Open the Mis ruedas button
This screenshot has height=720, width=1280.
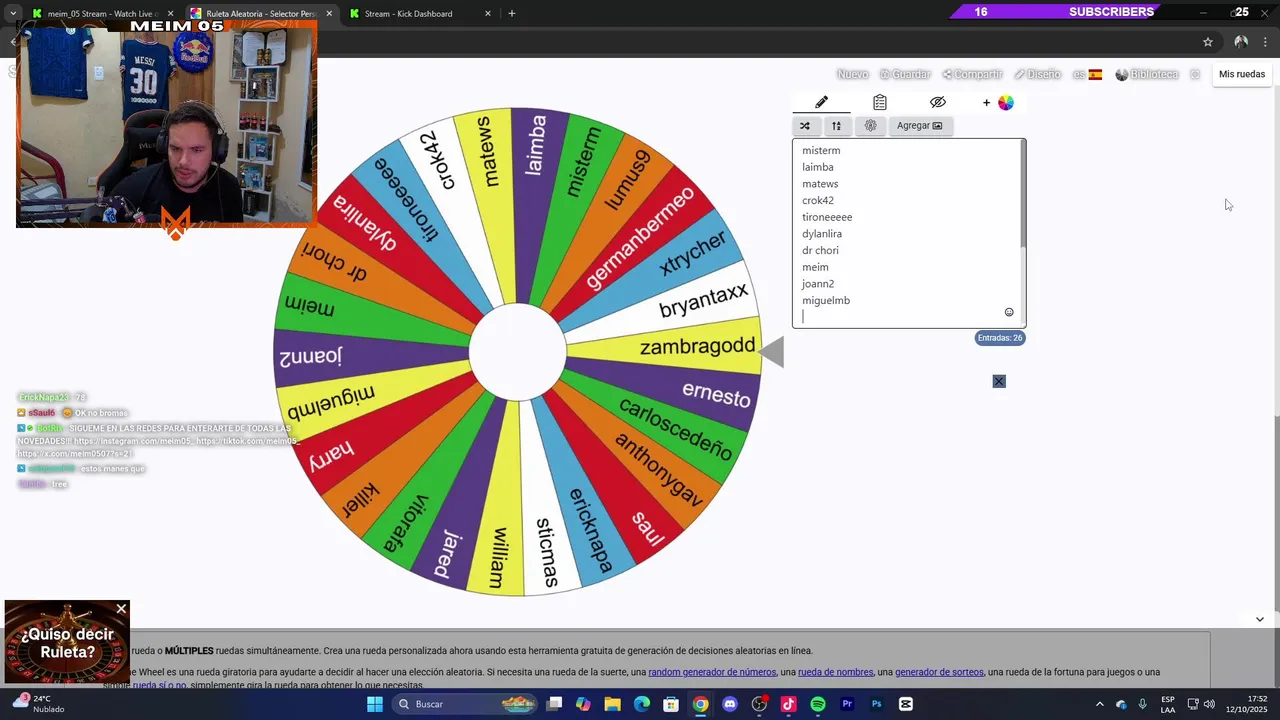[x=1242, y=74]
